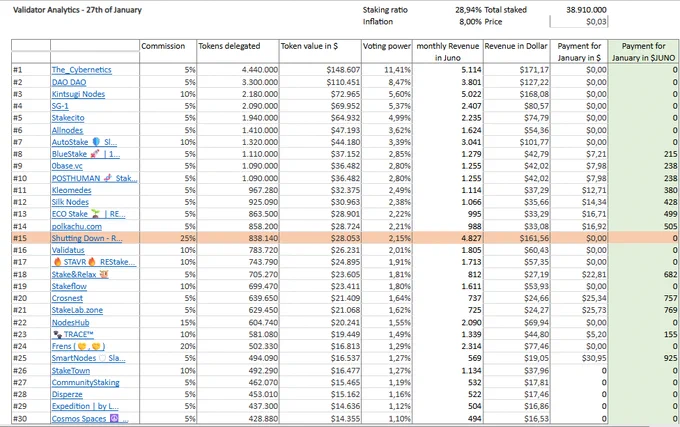Image resolution: width=680 pixels, height=427 pixels.
Task: Select the Validator Analytics title text
Action: [77, 10]
